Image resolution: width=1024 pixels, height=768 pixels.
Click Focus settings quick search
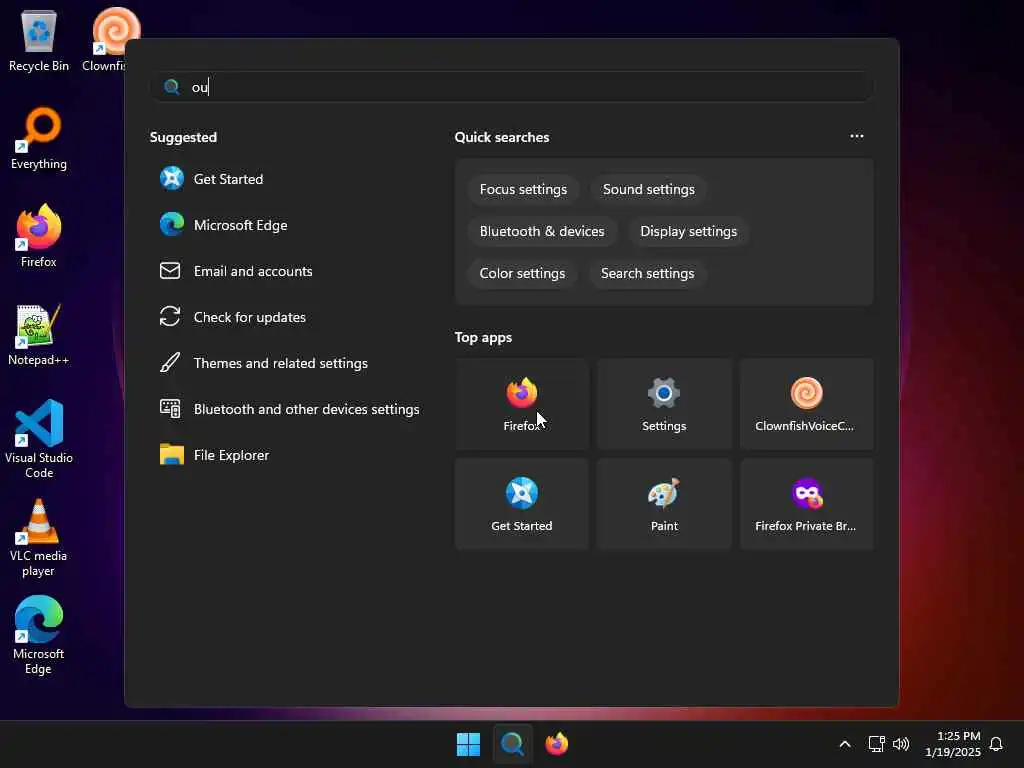click(x=523, y=189)
